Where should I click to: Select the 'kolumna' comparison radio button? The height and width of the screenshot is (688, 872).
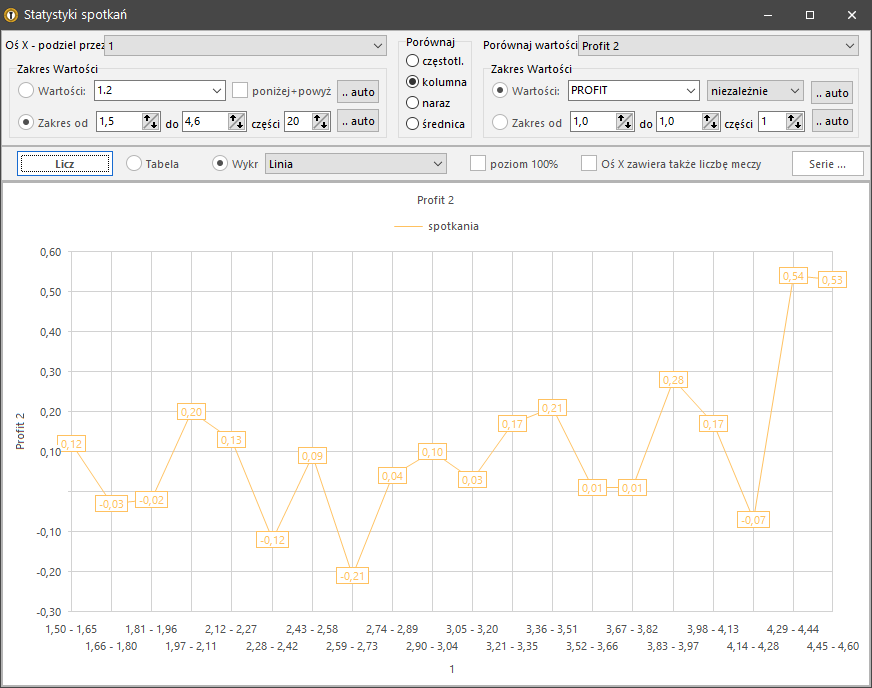[x=413, y=82]
